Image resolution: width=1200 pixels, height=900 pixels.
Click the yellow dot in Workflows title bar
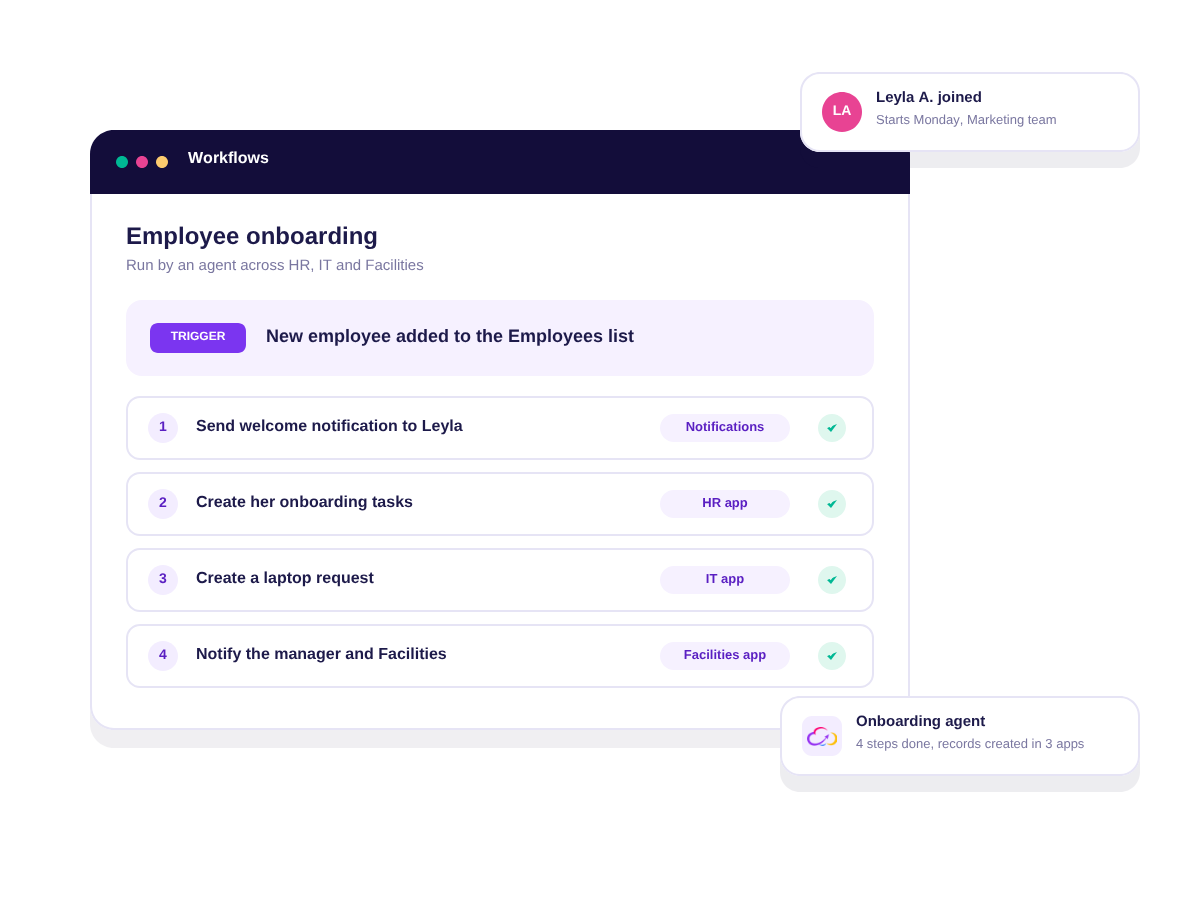tap(162, 162)
